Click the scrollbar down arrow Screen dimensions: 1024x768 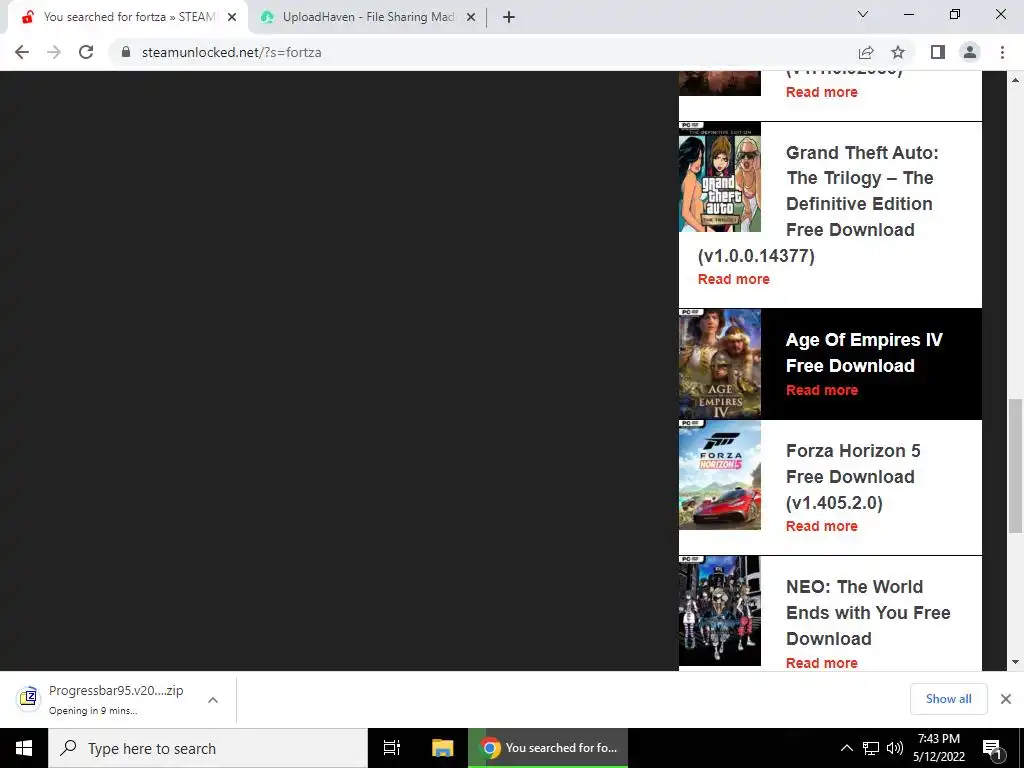1015,662
